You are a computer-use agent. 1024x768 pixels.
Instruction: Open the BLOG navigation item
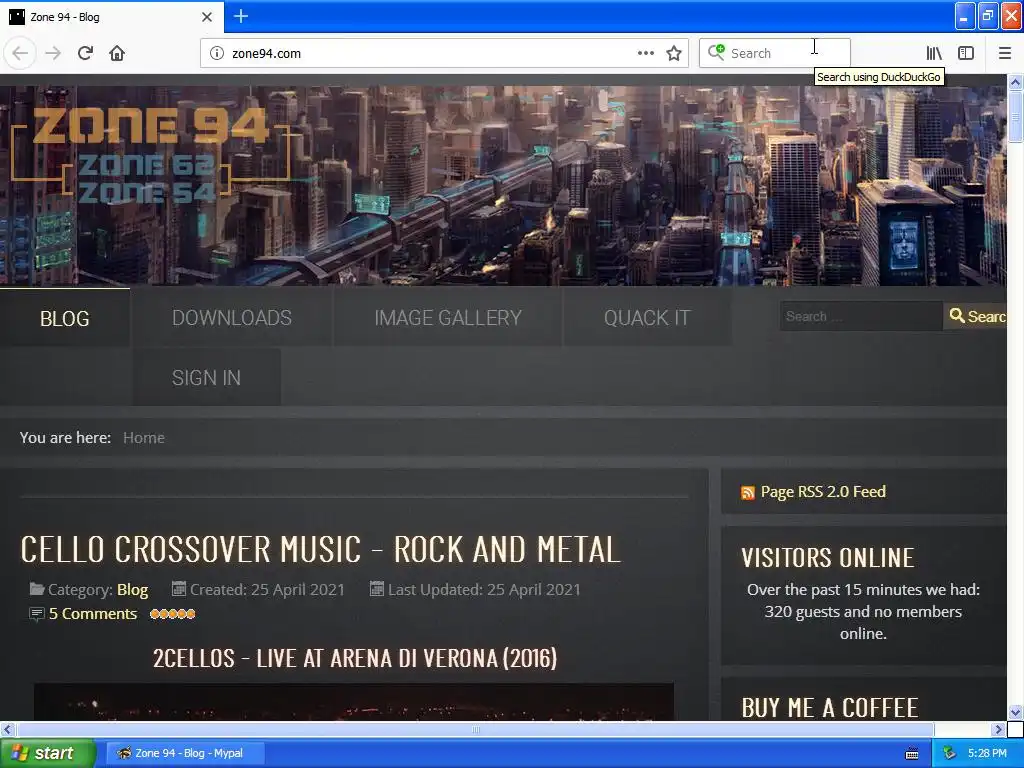[65, 318]
